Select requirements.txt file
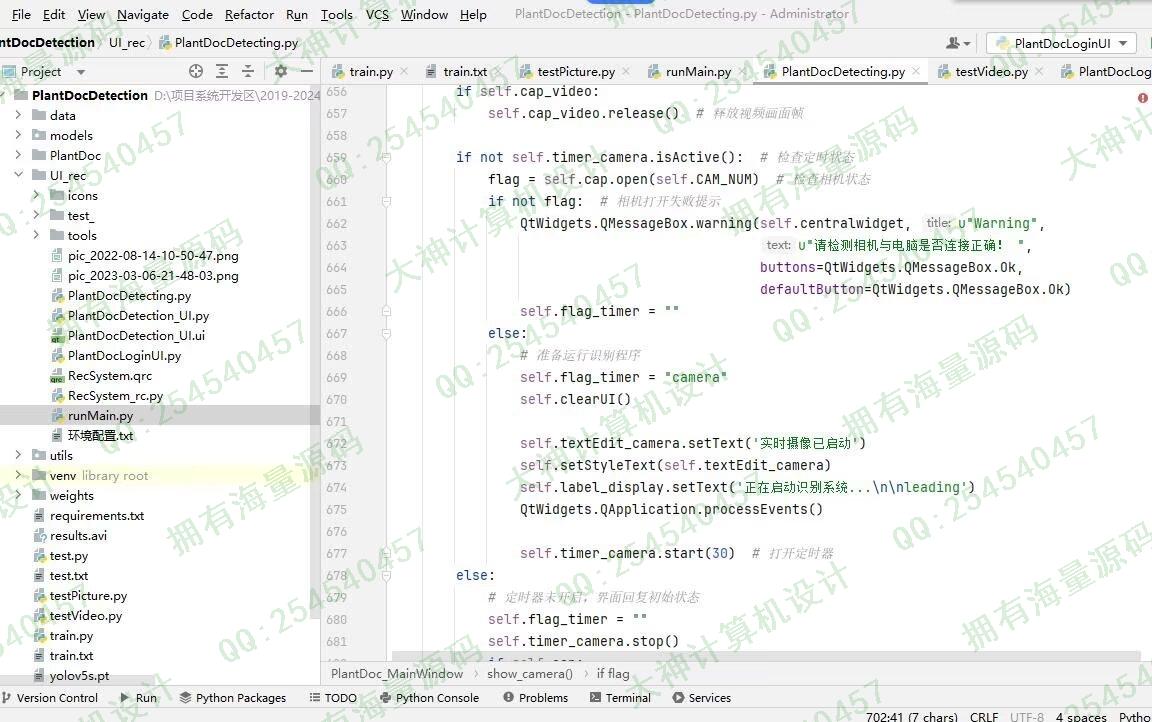The width and height of the screenshot is (1152, 722). click(96, 516)
